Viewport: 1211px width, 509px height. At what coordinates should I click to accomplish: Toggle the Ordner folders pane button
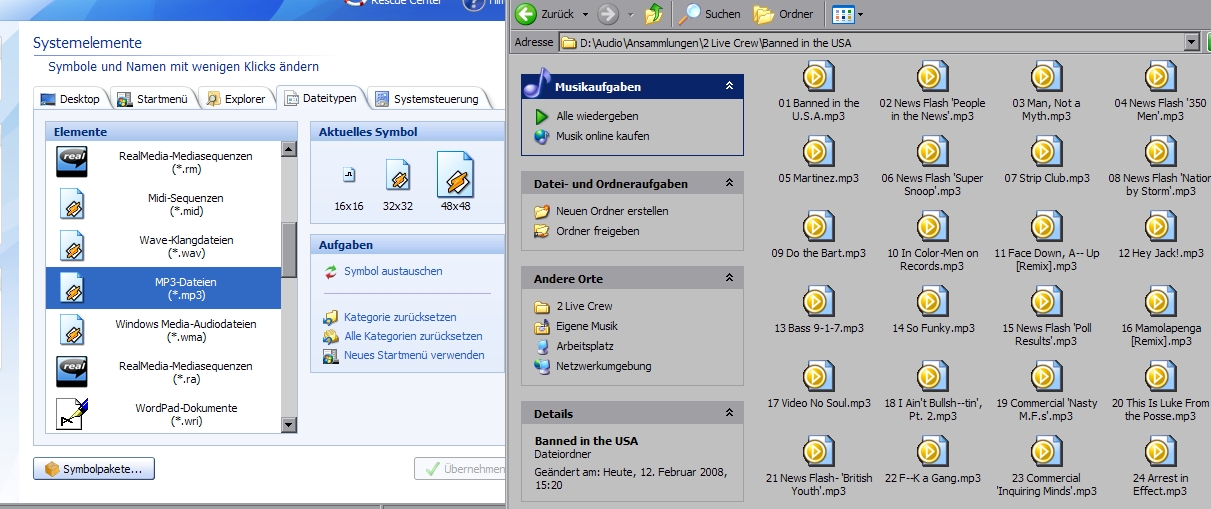click(783, 14)
